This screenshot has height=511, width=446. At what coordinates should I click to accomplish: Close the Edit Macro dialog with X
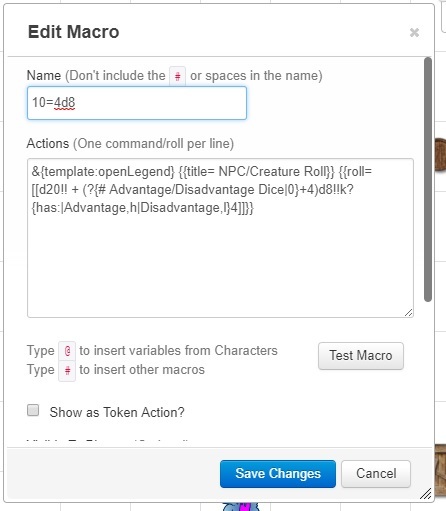click(414, 33)
